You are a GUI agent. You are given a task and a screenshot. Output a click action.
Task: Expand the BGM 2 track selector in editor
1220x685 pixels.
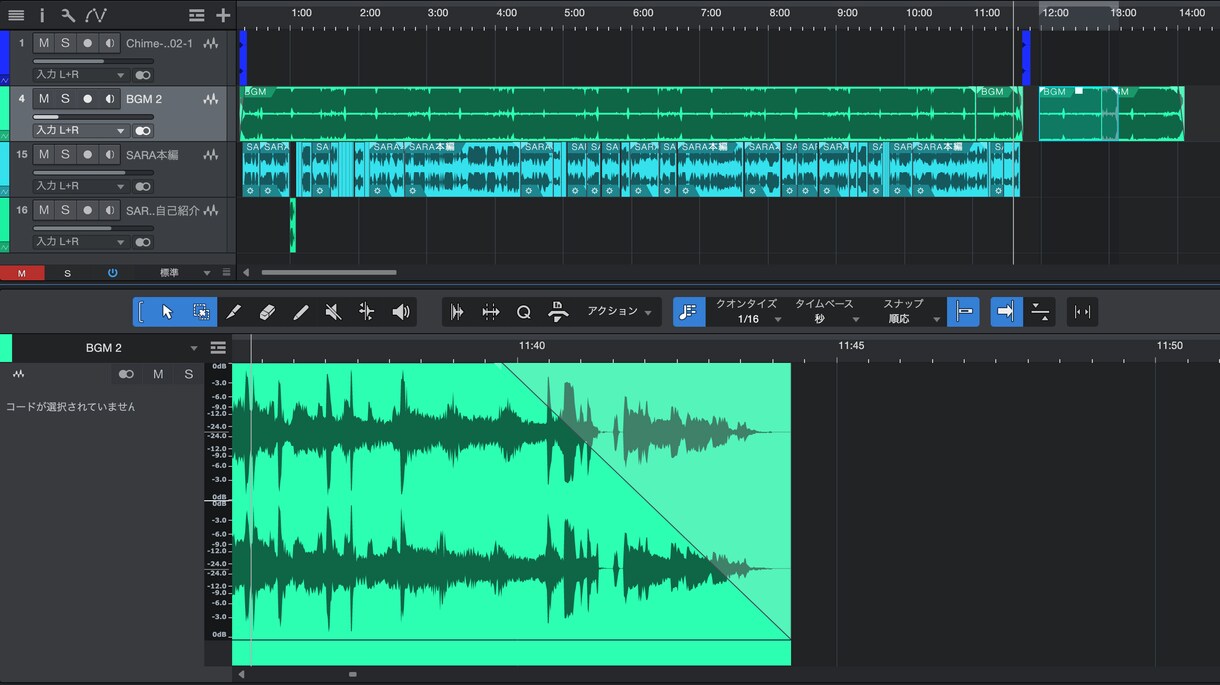(x=194, y=348)
